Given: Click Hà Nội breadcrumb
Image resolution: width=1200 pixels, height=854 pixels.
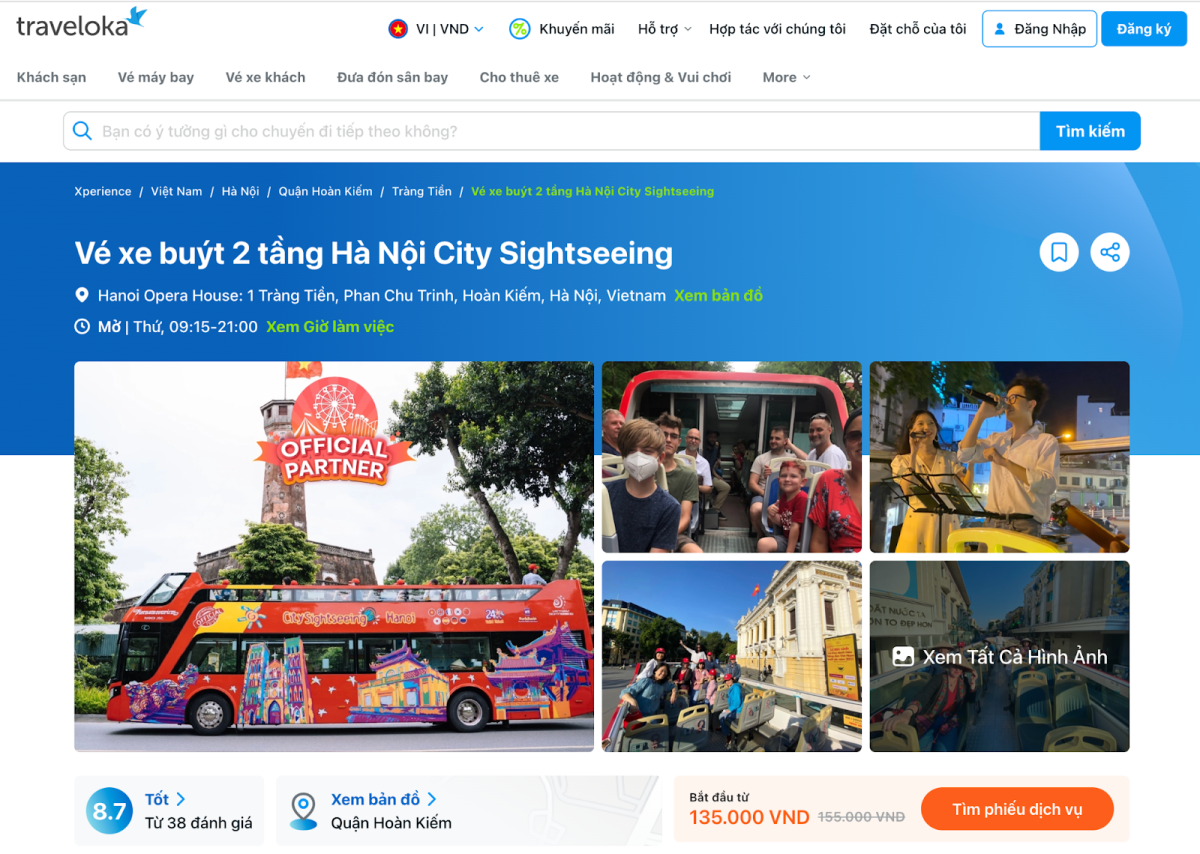Looking at the screenshot, I should 240,191.
